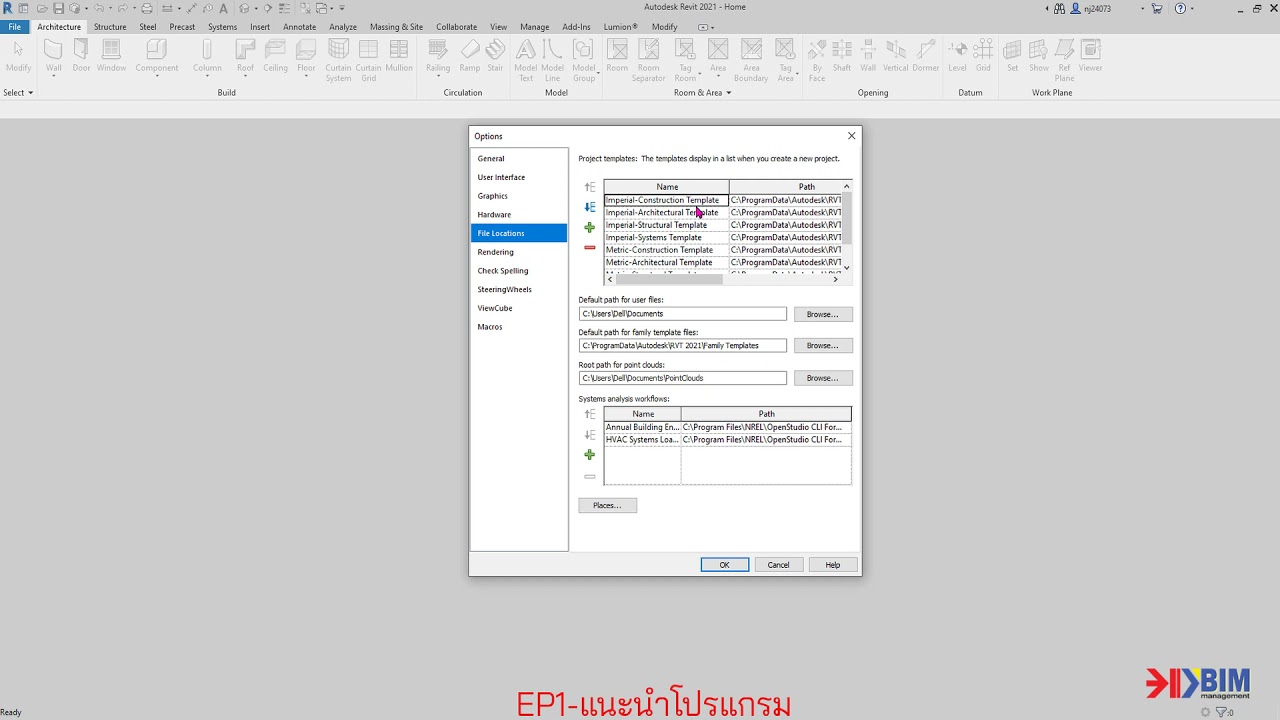Click the template list scroll-down arrow
The height and width of the screenshot is (720, 1280).
(847, 268)
